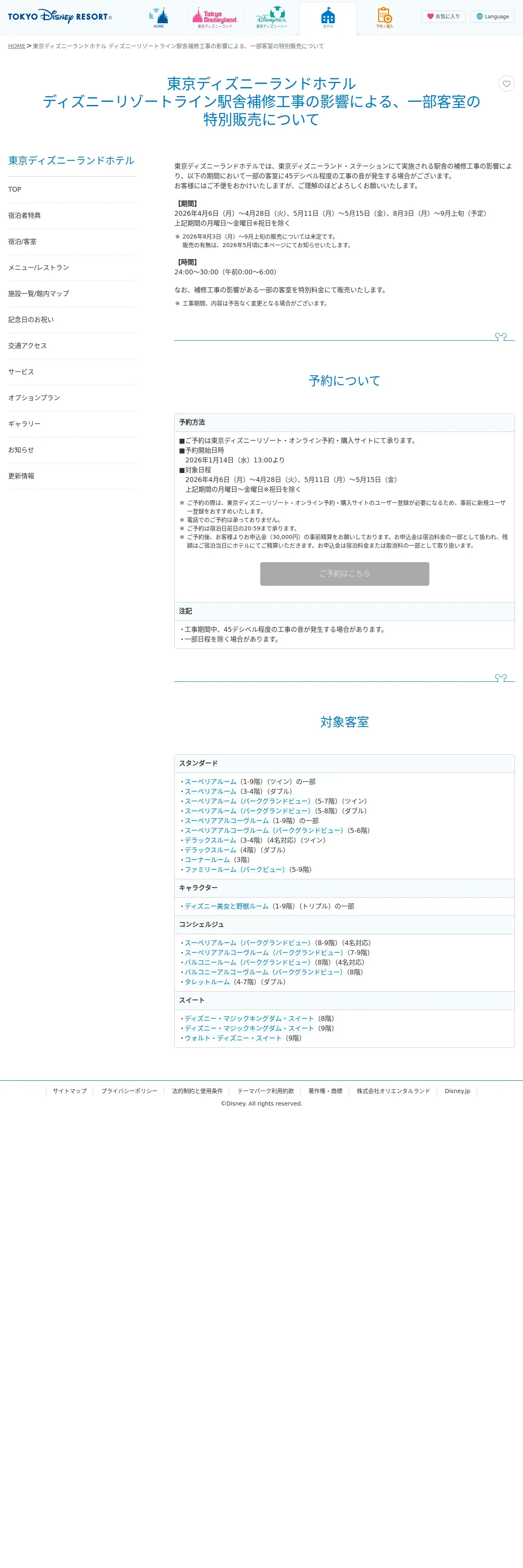Select 宿泊/客室 in sidebar

pos(71,242)
